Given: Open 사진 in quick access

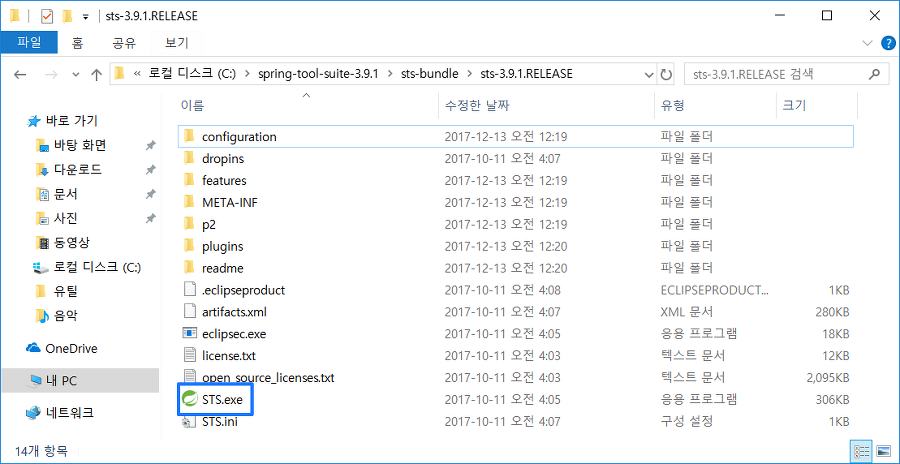Looking at the screenshot, I should coord(56,219).
